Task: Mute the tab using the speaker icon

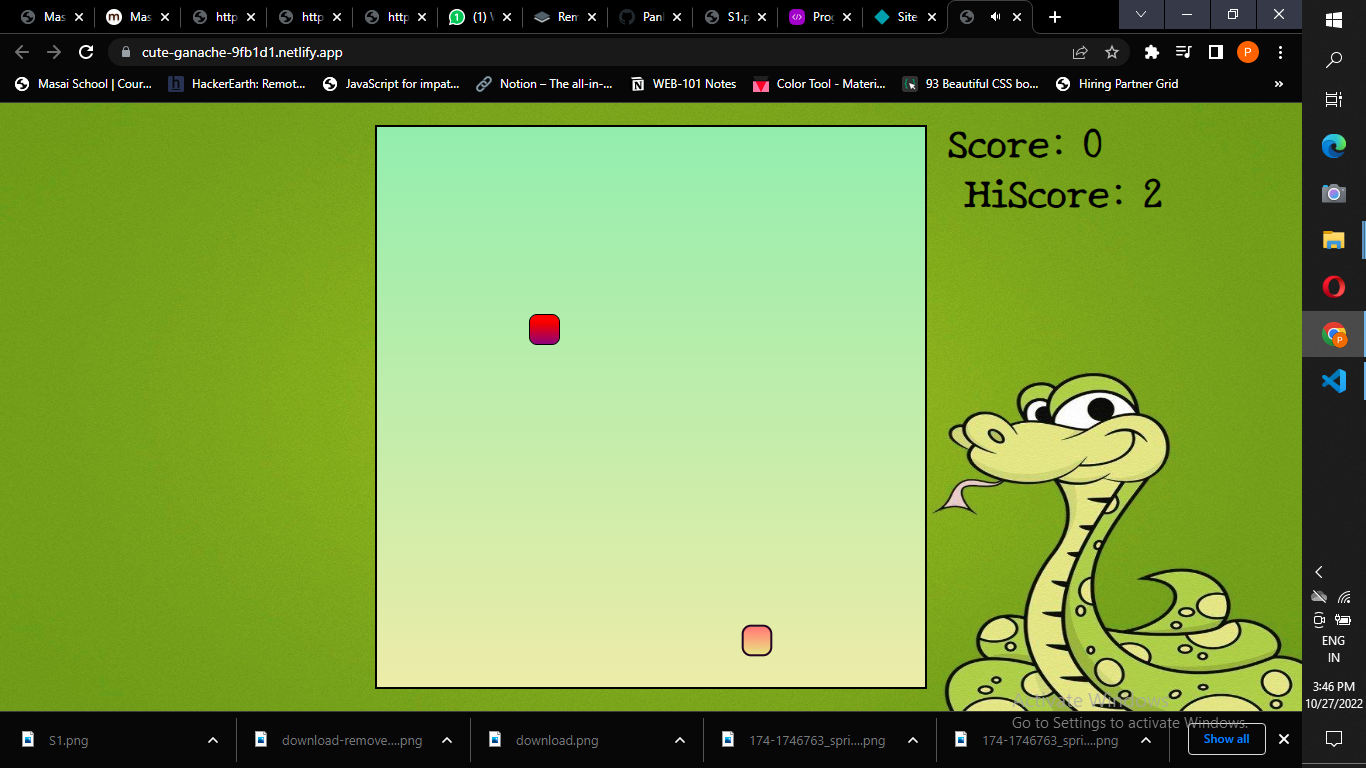Action: point(995,17)
